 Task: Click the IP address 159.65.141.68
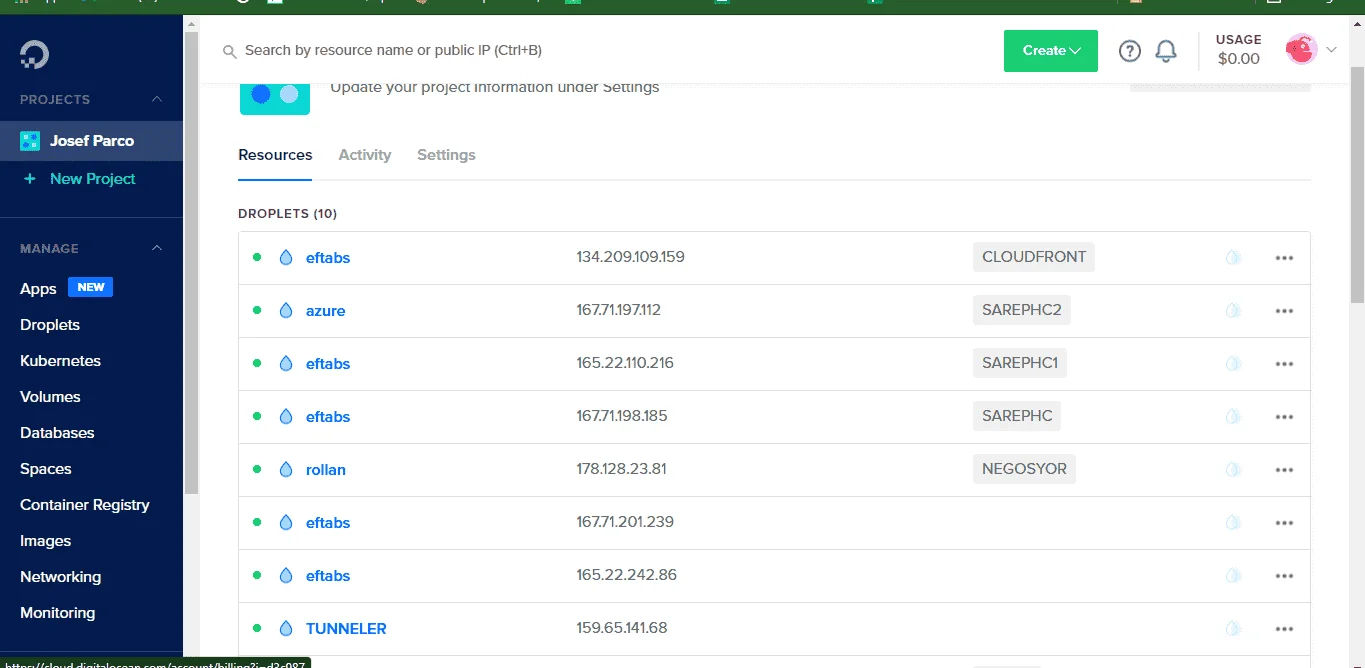coord(622,628)
